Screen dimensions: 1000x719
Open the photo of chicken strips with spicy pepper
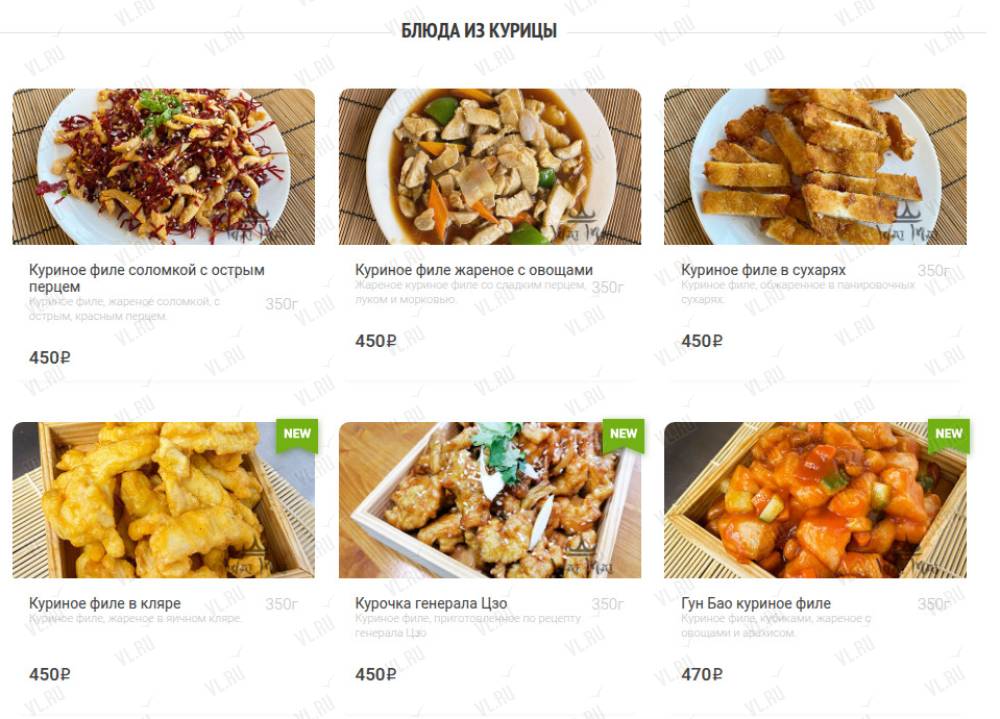[x=163, y=167]
